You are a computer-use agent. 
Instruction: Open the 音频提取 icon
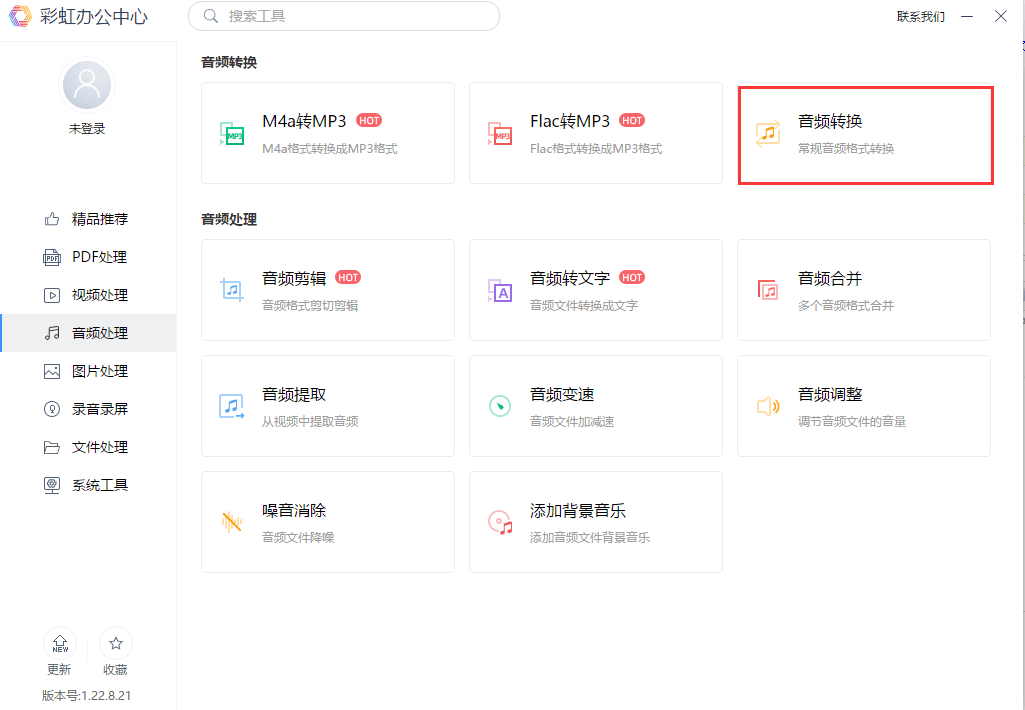(x=231, y=406)
